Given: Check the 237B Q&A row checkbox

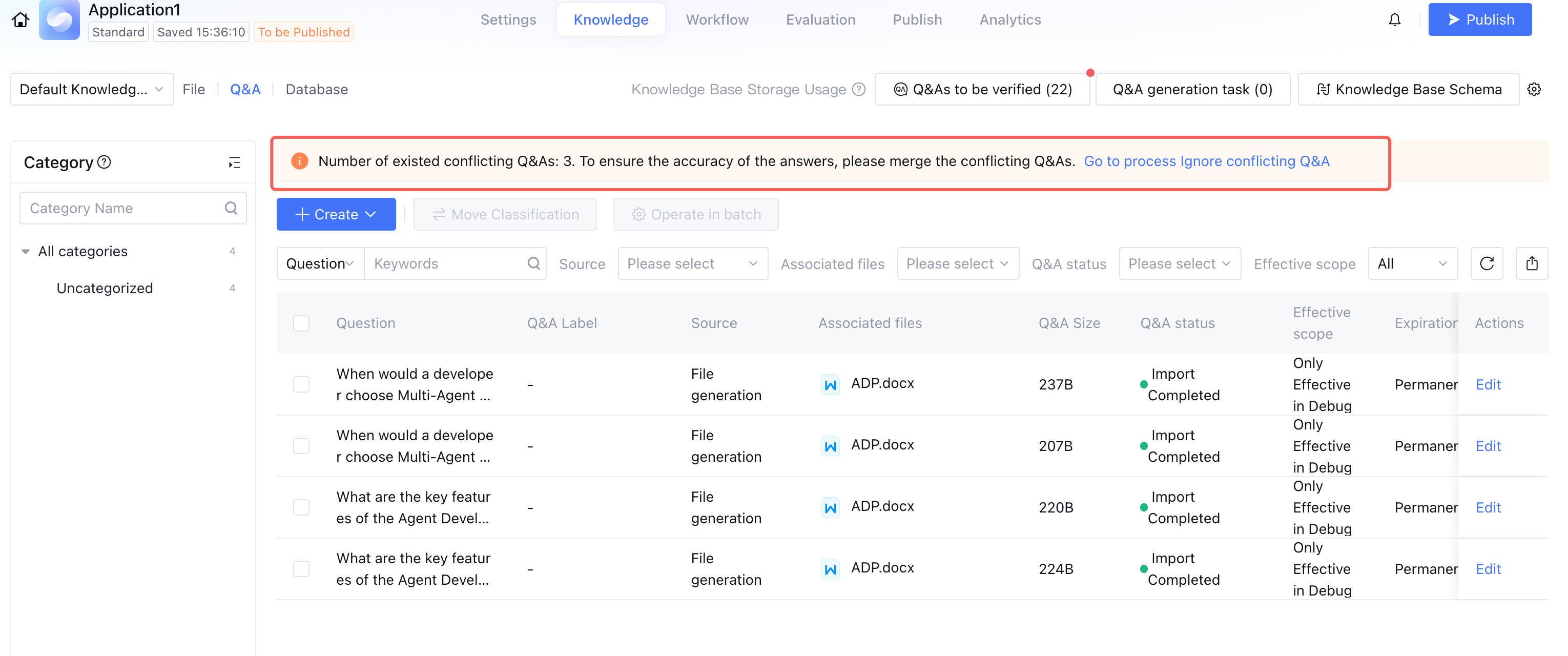Looking at the screenshot, I should (301, 384).
